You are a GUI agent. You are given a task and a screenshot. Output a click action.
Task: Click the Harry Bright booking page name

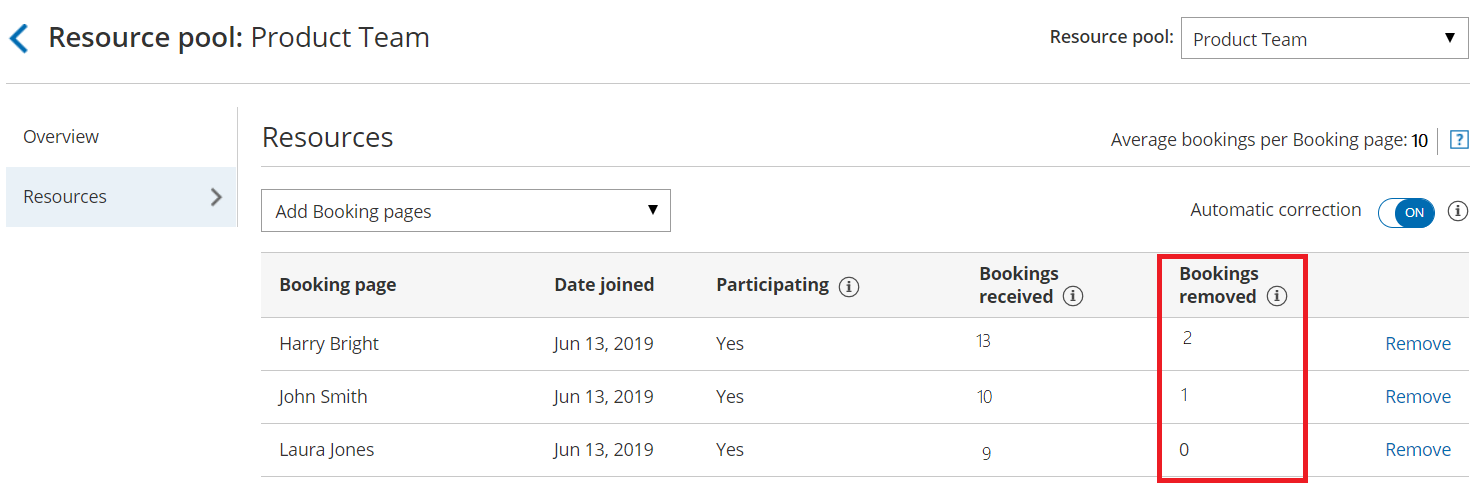tap(329, 344)
